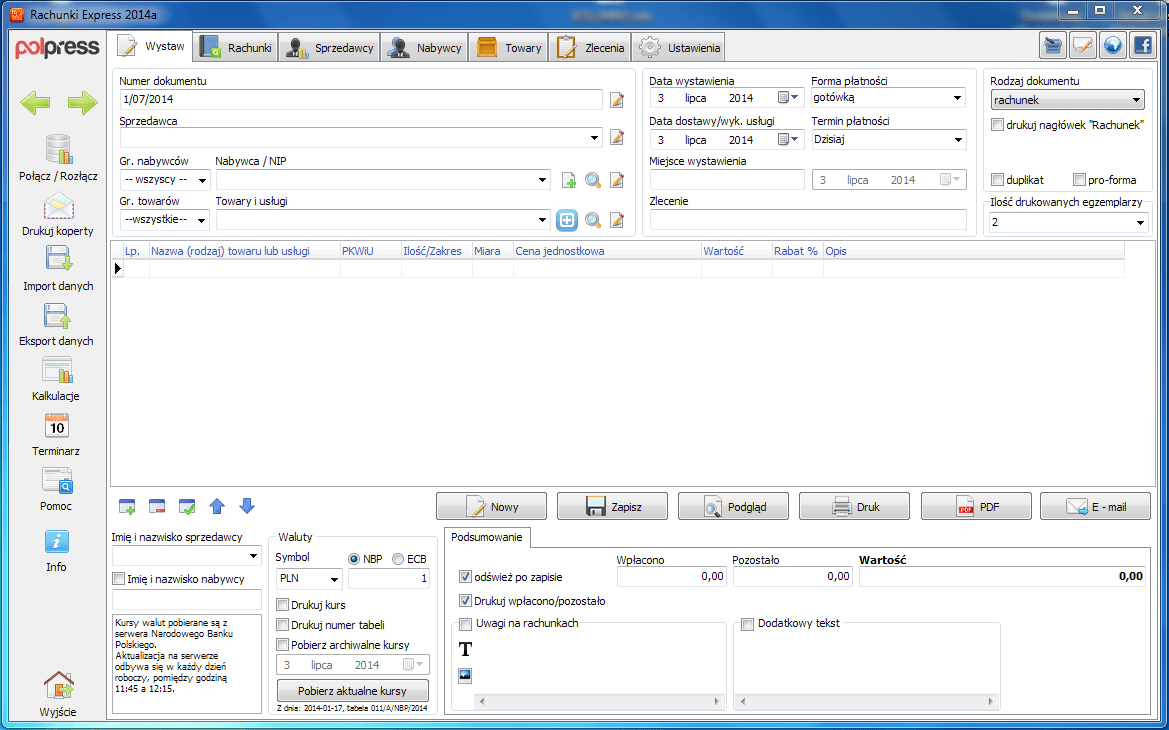The height and width of the screenshot is (730, 1169).
Task: Open the Pomoc help icon
Action: (57, 481)
